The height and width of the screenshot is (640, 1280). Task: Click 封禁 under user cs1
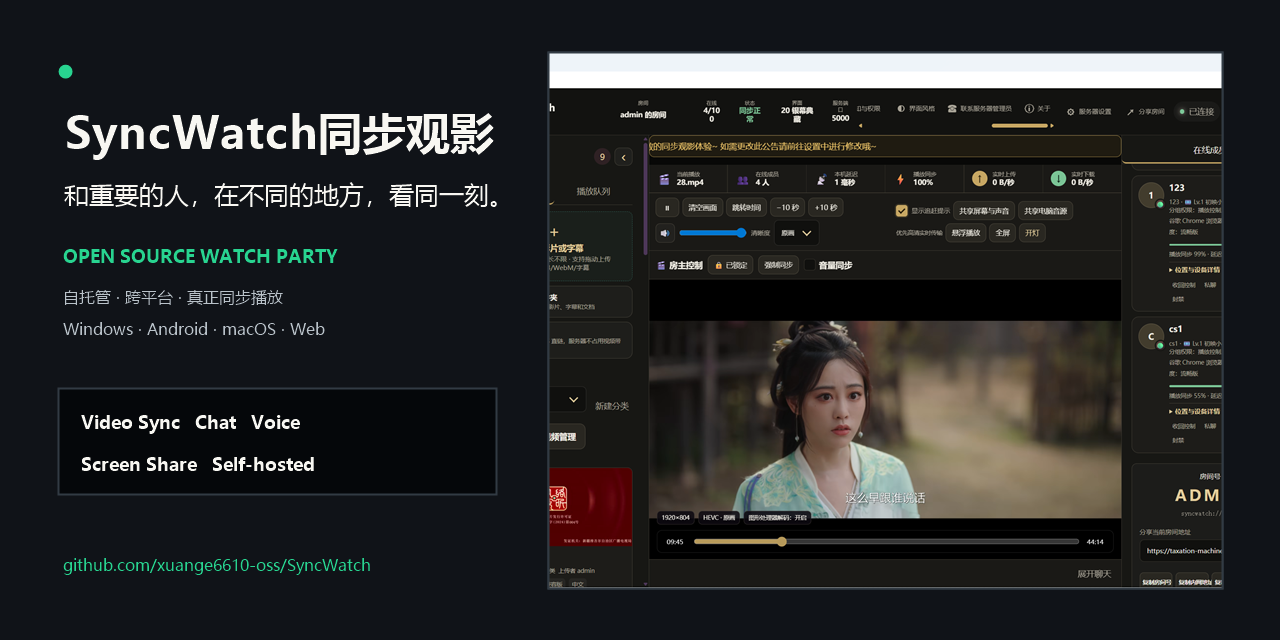click(x=1178, y=440)
